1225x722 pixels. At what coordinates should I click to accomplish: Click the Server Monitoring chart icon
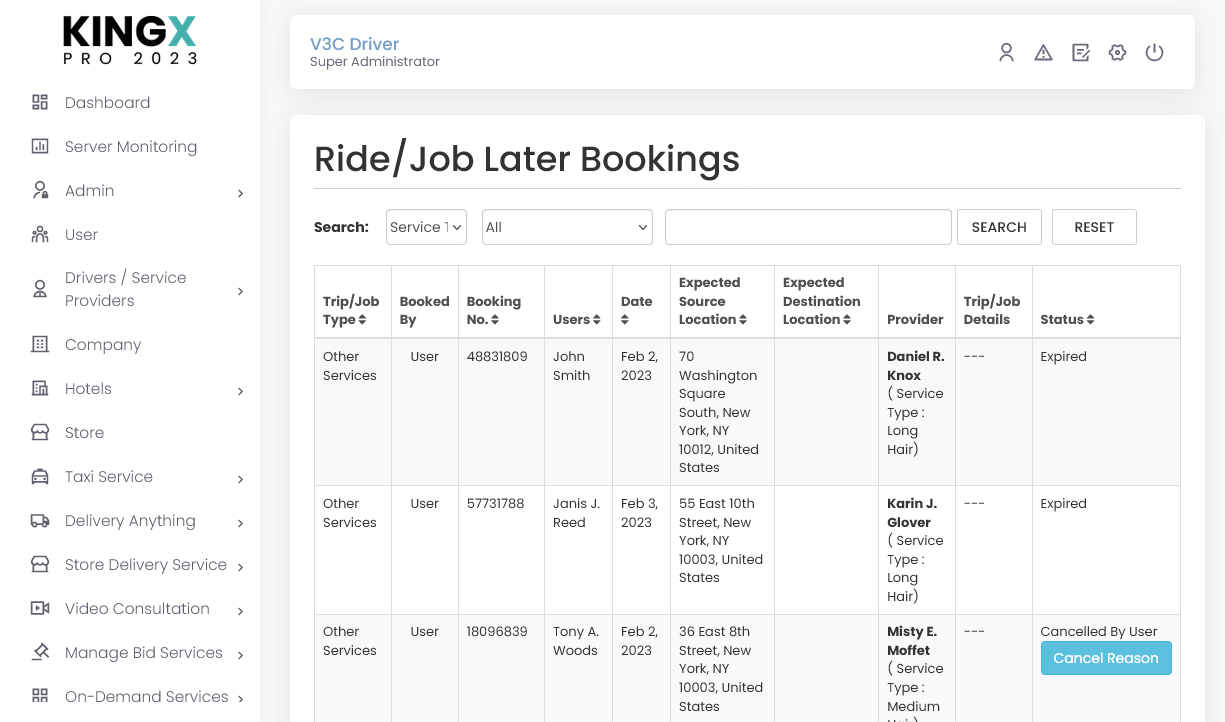pyautogui.click(x=40, y=147)
